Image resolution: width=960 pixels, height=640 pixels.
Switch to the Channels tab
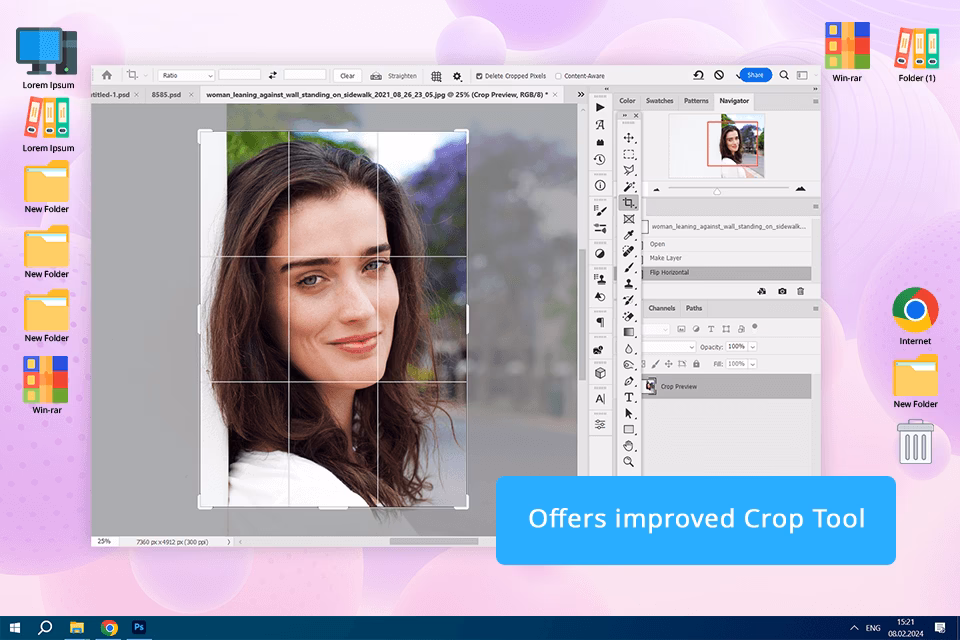[x=662, y=308]
